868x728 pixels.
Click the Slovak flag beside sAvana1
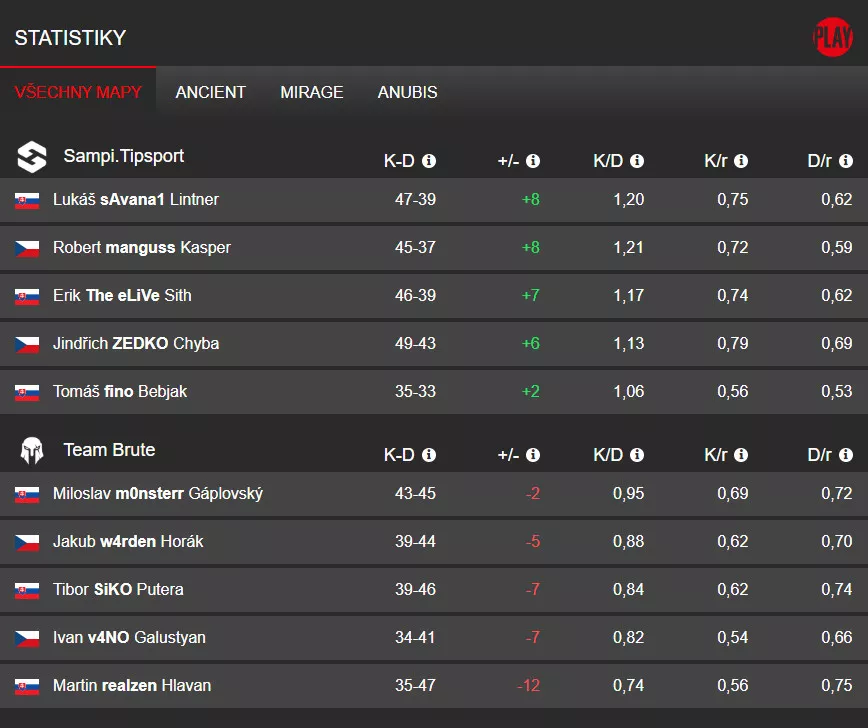coord(27,199)
